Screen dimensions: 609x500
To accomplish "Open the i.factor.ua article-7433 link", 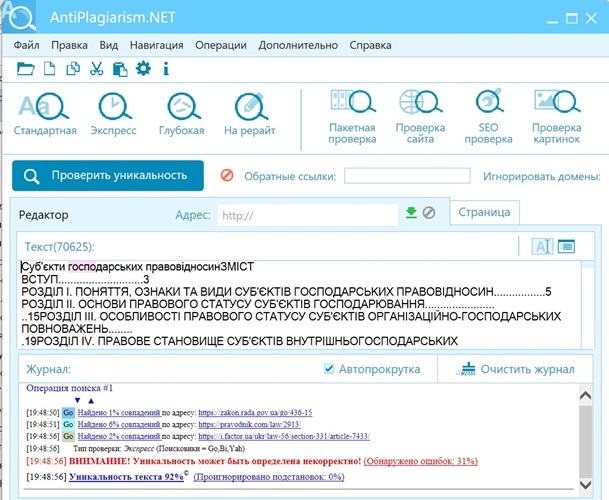I will click(284, 436).
